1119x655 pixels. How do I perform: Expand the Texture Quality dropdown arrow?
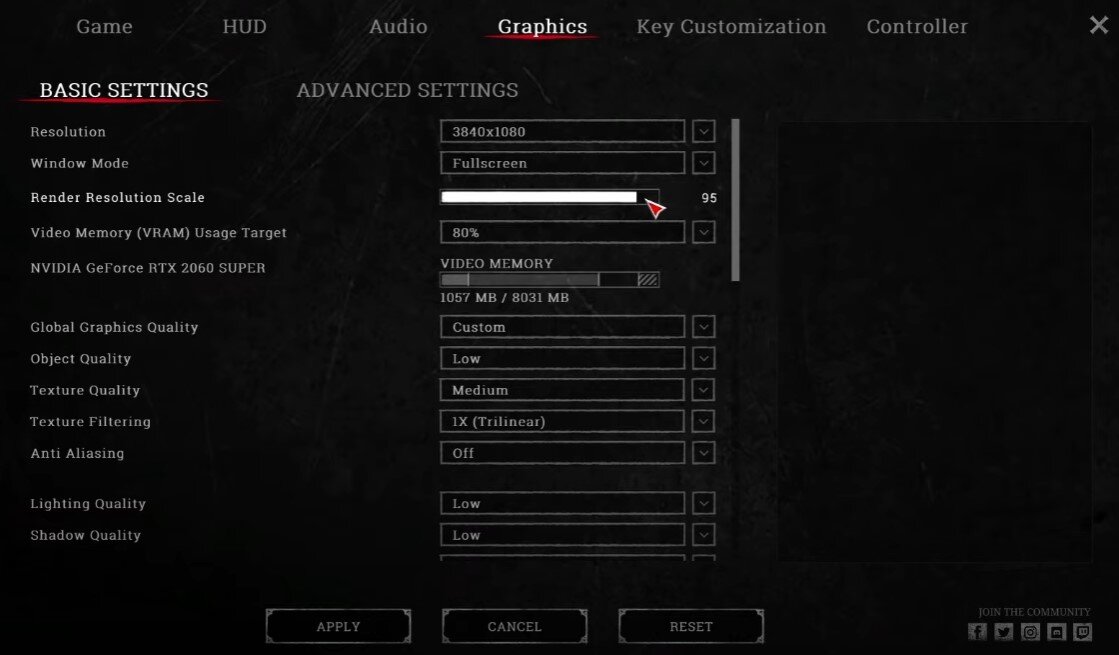tap(704, 390)
